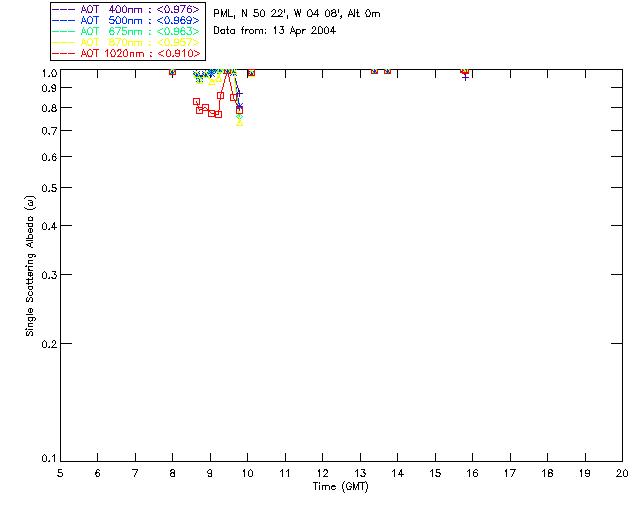Click y-axis tick label 0.5
Image resolution: width=640 pixels, height=512 pixels.
click(x=49, y=188)
